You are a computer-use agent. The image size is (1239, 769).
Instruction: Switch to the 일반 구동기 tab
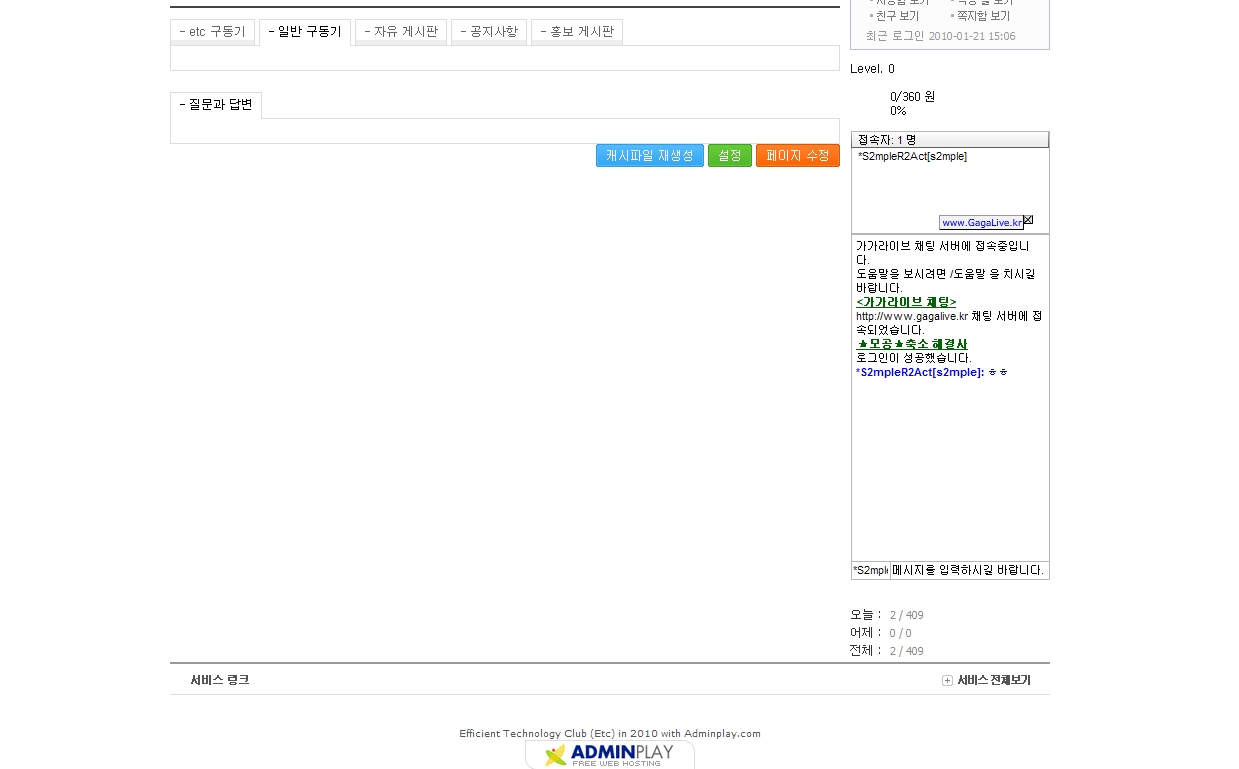click(305, 32)
